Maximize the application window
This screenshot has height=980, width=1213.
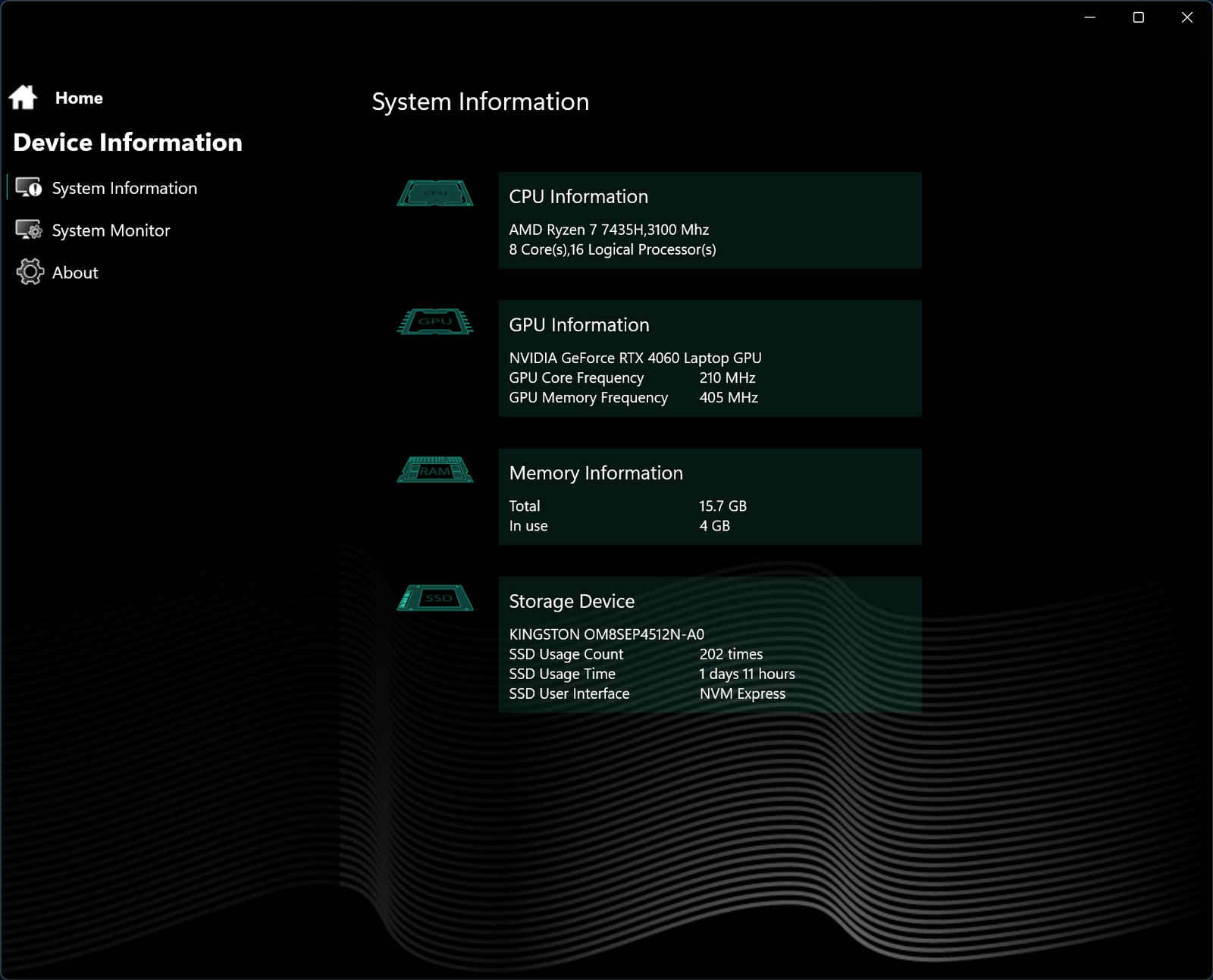coord(1139,17)
